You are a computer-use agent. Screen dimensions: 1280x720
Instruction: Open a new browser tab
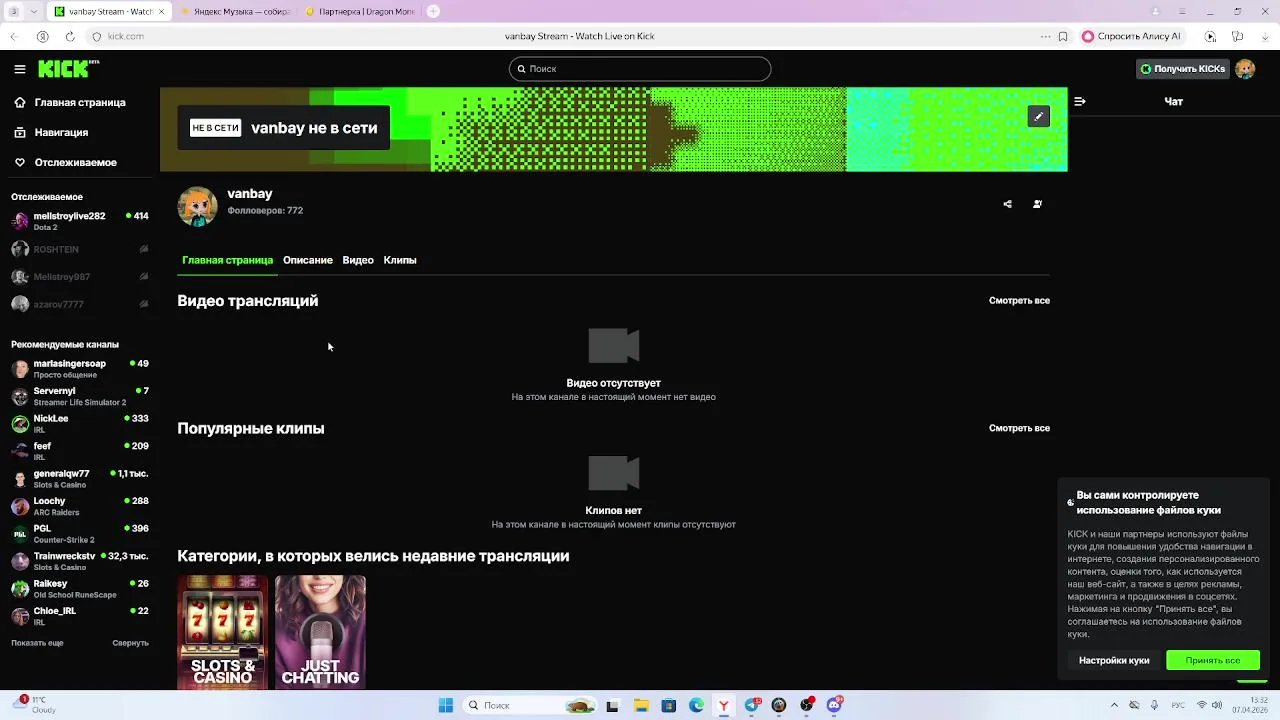pyautogui.click(x=433, y=11)
